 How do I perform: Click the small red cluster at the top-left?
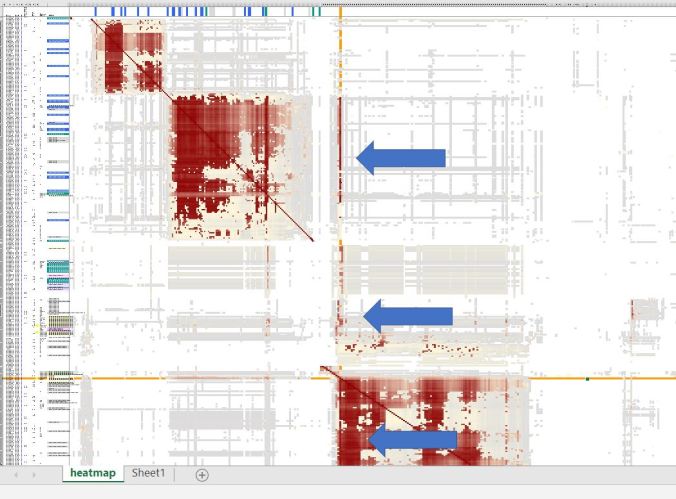(x=127, y=57)
